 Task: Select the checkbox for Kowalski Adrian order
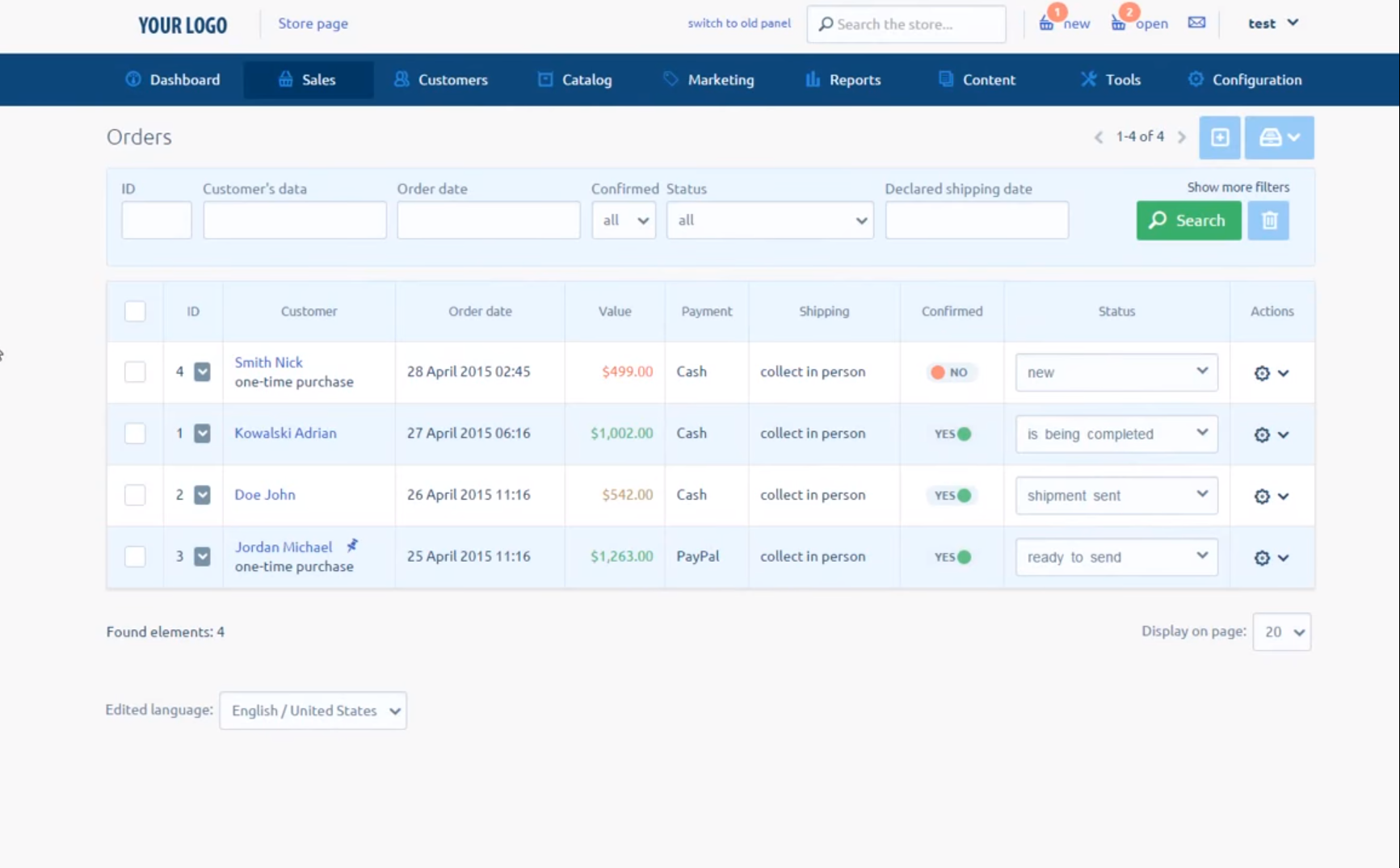click(135, 434)
